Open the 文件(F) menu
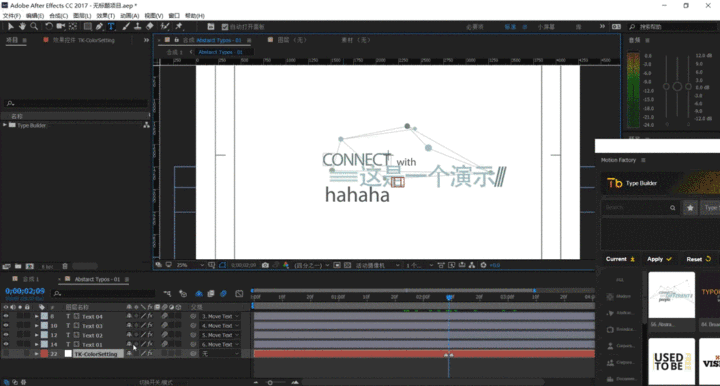 pyautogui.click(x=11, y=16)
